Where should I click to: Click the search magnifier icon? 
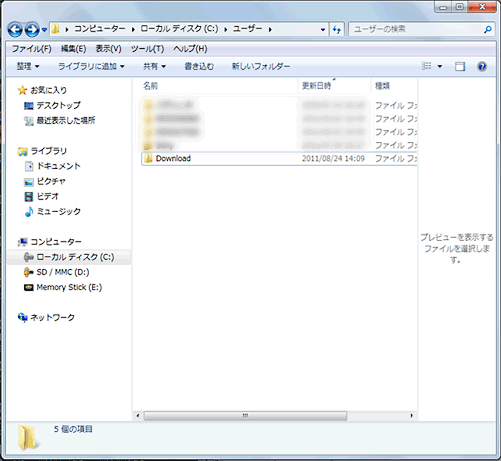click(x=488, y=30)
